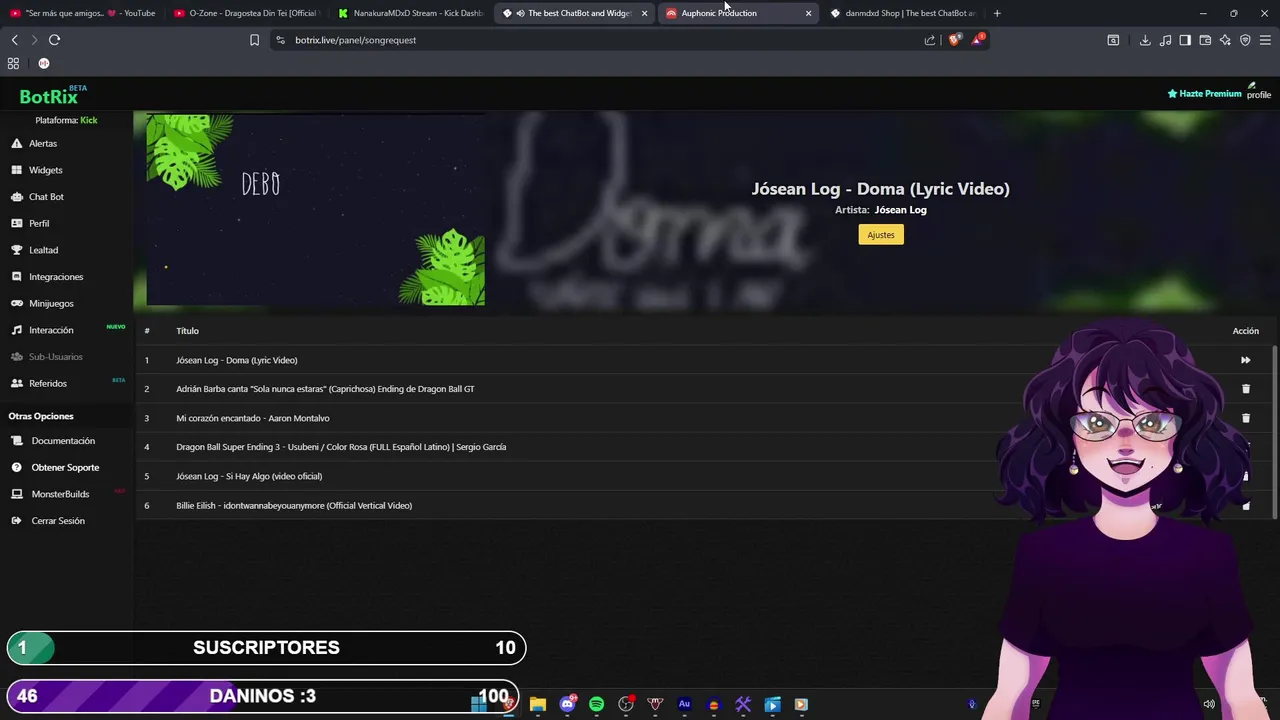
Task: Delete Billie Eilish song from queue
Action: point(1245,505)
